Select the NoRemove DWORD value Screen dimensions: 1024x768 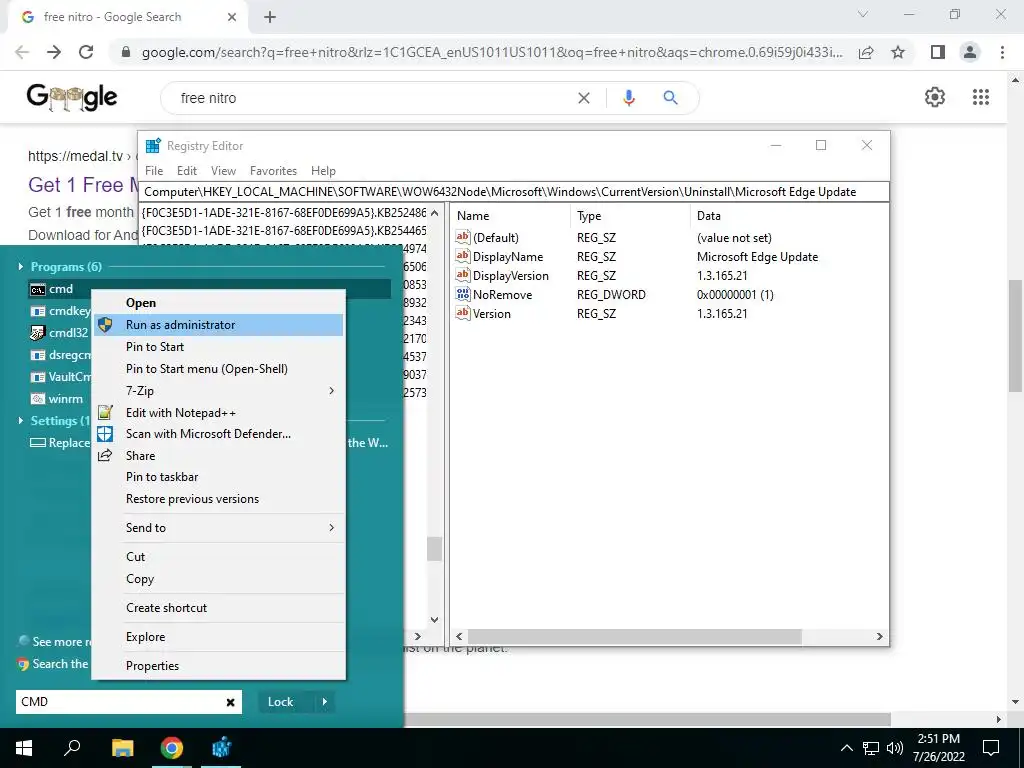click(x=502, y=295)
